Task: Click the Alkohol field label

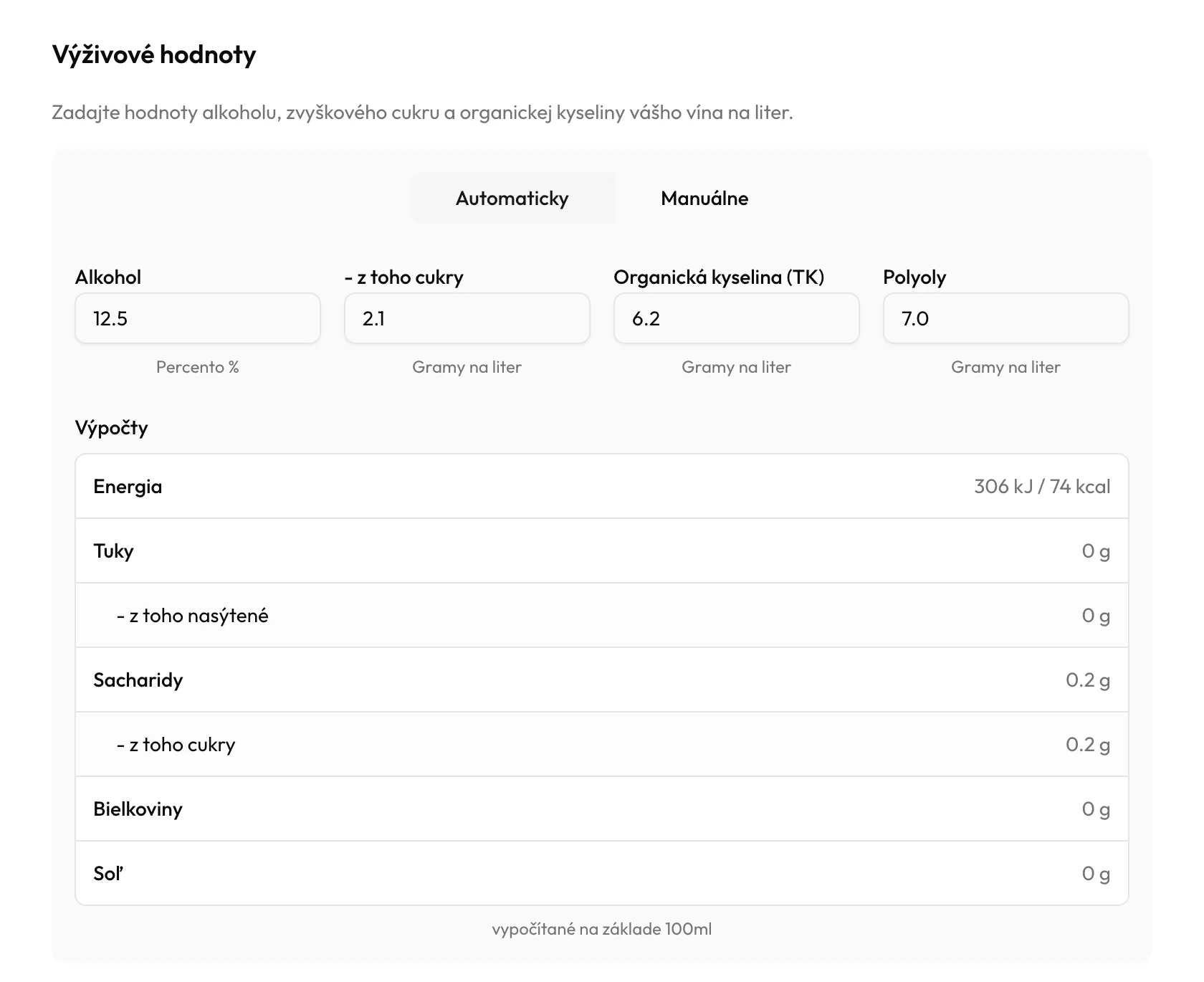Action: pos(108,277)
